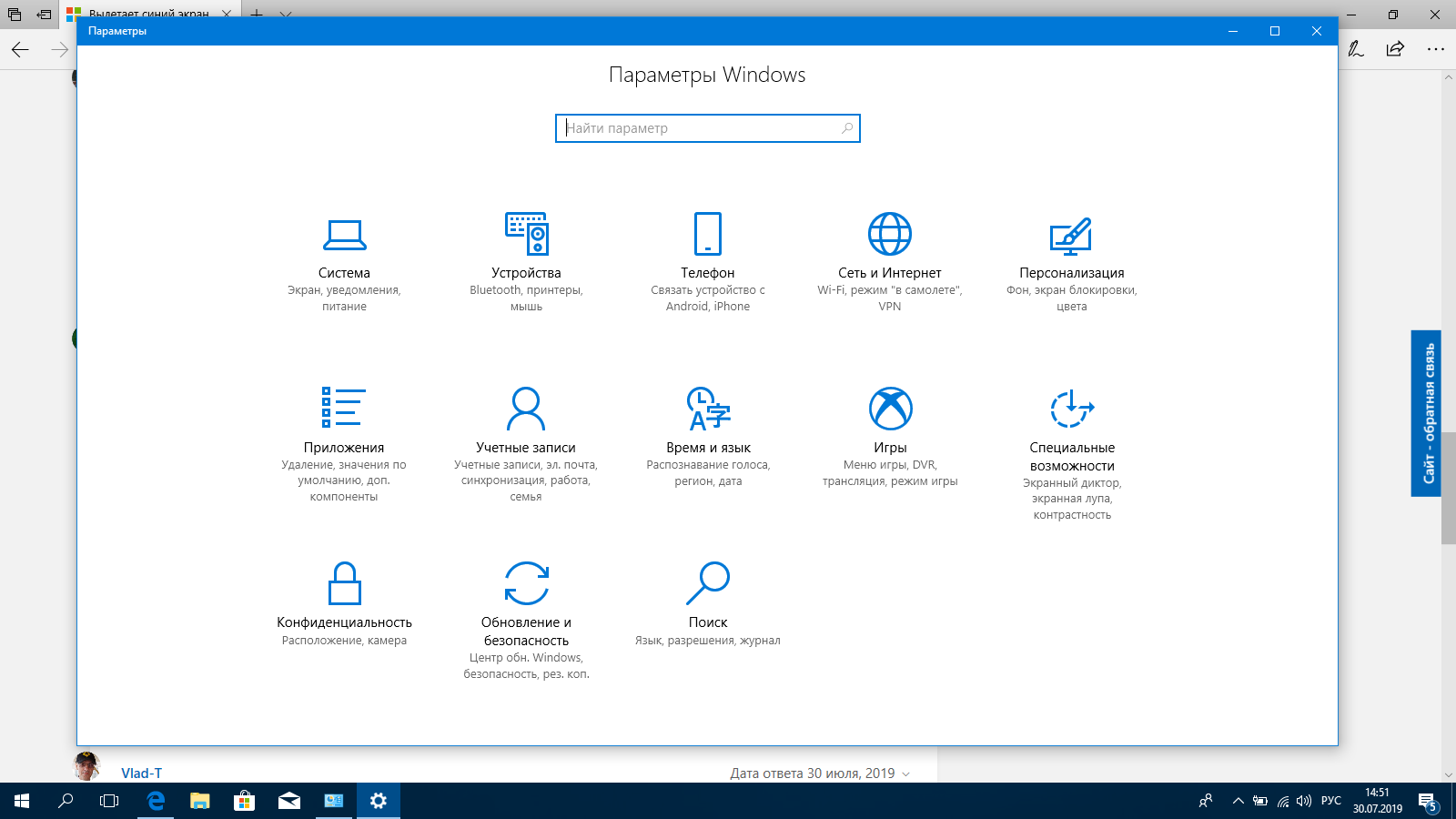The width and height of the screenshot is (1456, 819).
Task: Switch input language РУС indicator
Action: (x=1331, y=801)
